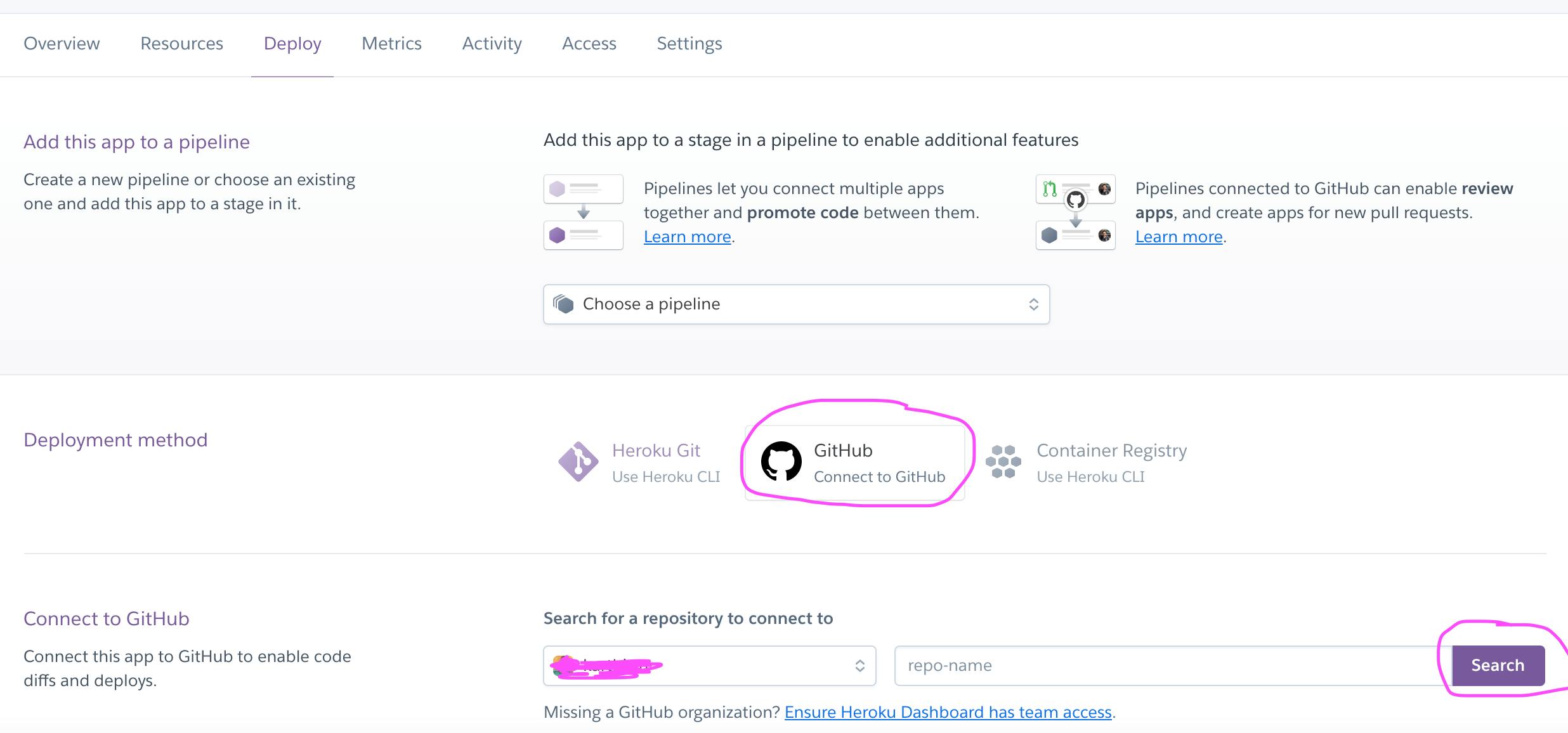Select the Deploy tab

(292, 43)
